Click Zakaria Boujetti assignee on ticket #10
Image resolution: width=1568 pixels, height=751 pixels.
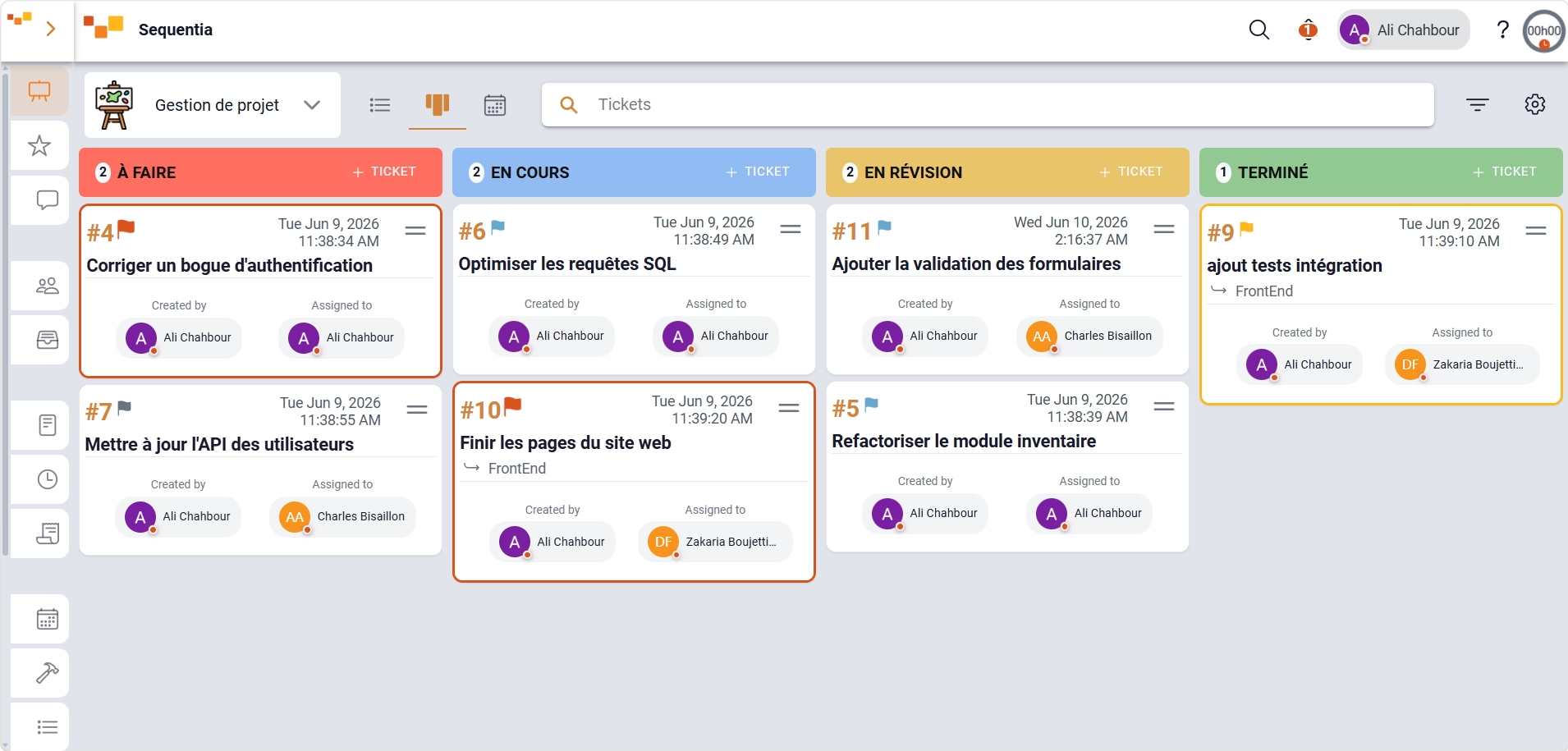point(714,542)
